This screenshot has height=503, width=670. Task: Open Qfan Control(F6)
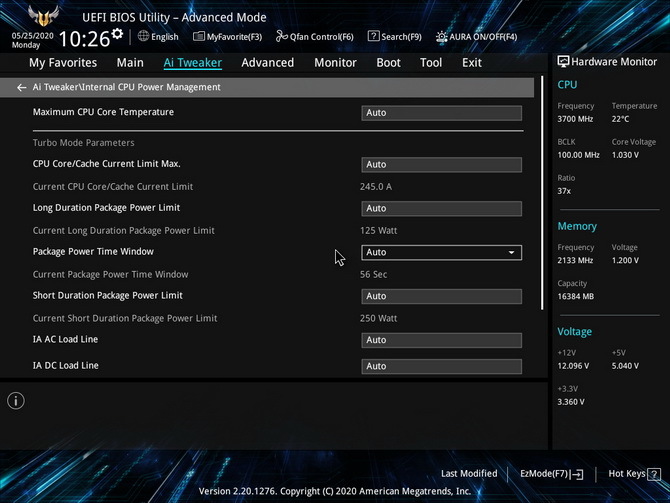[315, 37]
